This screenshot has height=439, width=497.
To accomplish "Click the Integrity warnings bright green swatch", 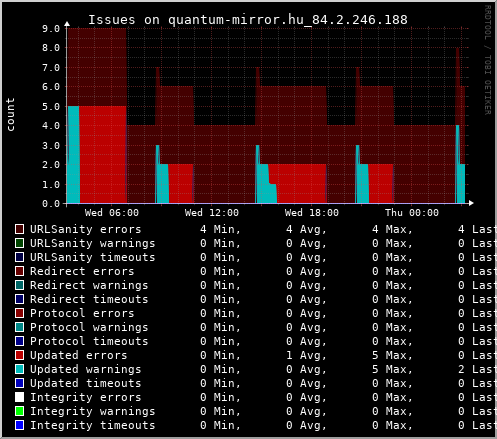I will 20,411.
